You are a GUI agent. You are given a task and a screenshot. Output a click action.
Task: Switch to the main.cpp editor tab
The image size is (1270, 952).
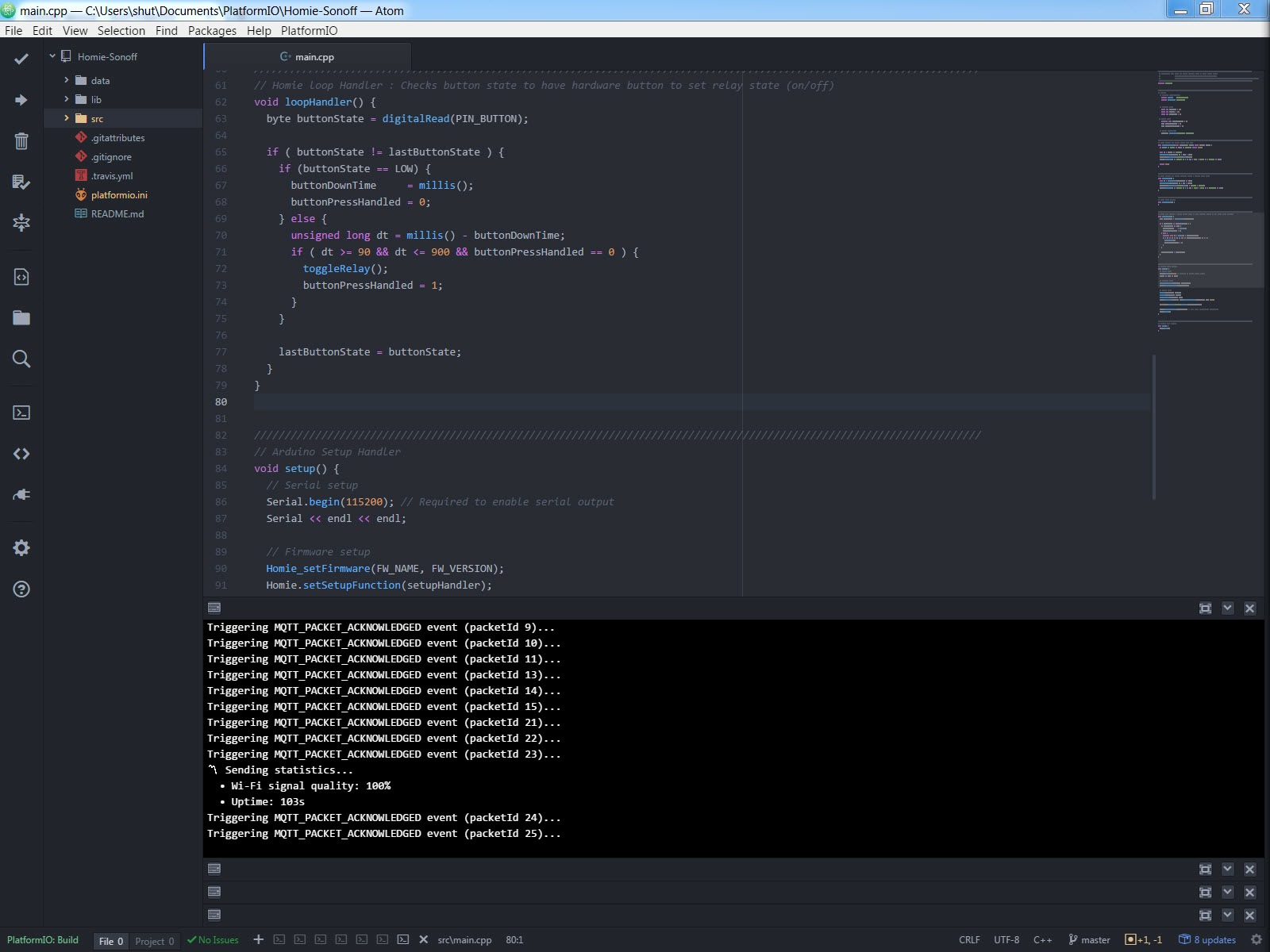point(308,56)
